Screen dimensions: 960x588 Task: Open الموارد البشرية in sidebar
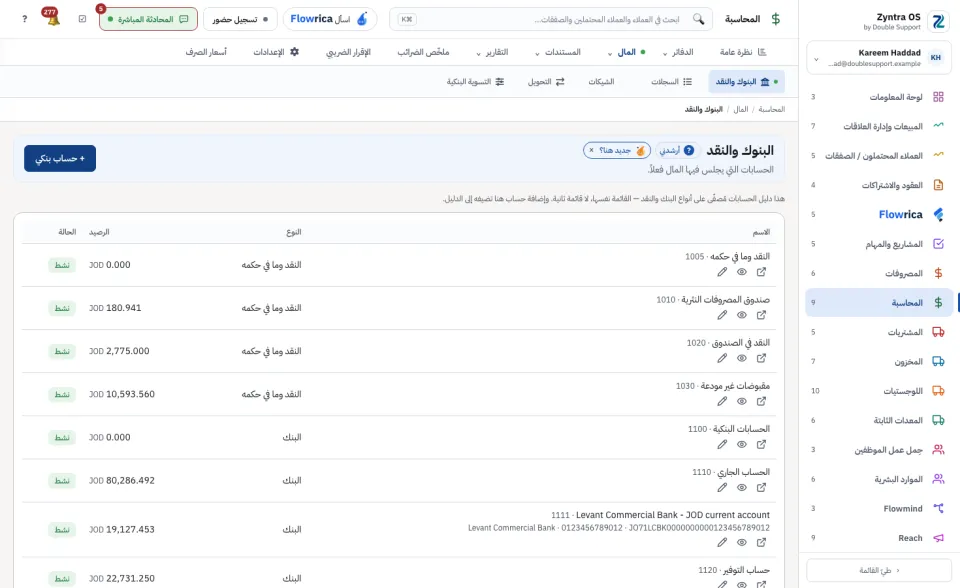tap(879, 479)
